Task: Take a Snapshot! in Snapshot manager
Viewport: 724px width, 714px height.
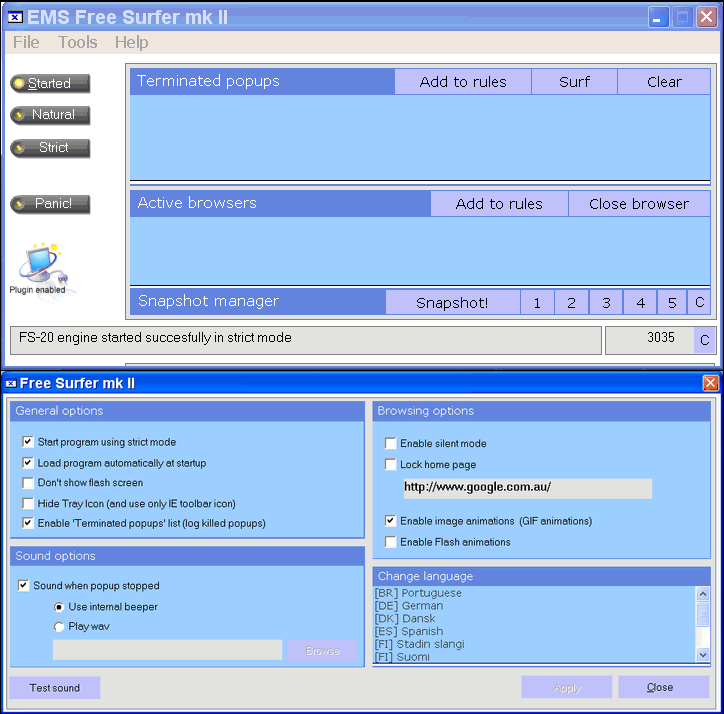Action: pyautogui.click(x=452, y=303)
